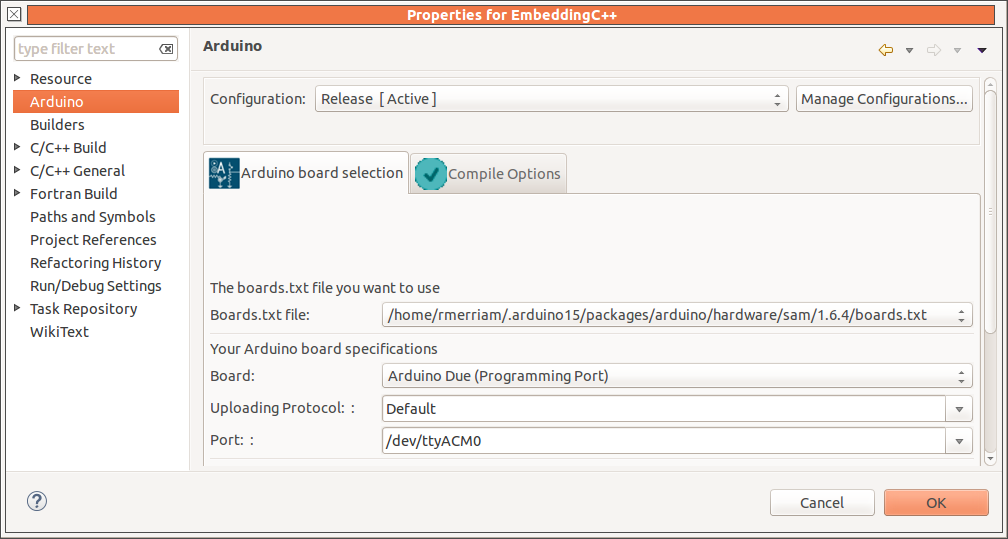
Task: Open the back history dropdown arrow
Action: point(909,50)
